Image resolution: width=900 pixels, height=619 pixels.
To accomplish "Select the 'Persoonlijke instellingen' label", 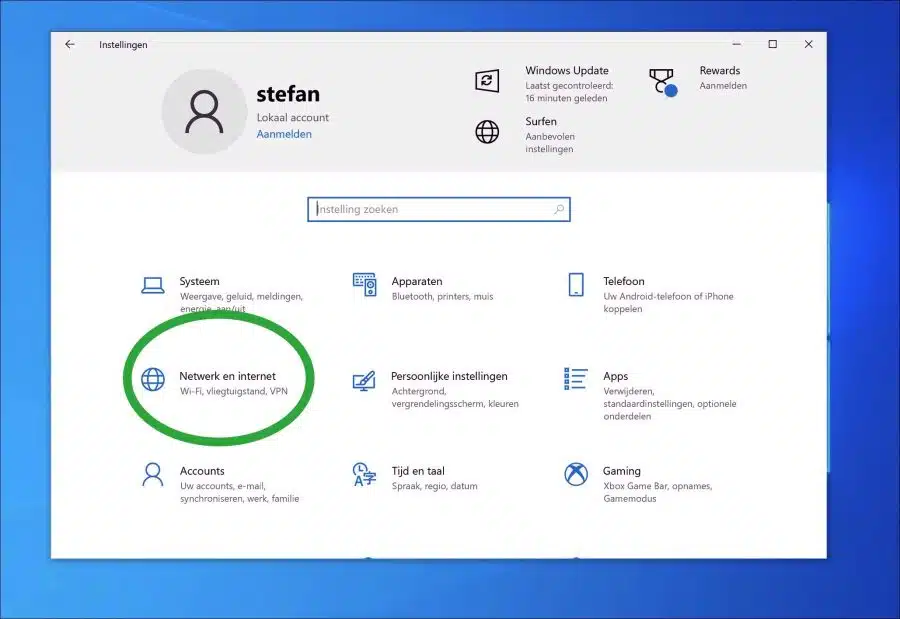I will (x=449, y=376).
